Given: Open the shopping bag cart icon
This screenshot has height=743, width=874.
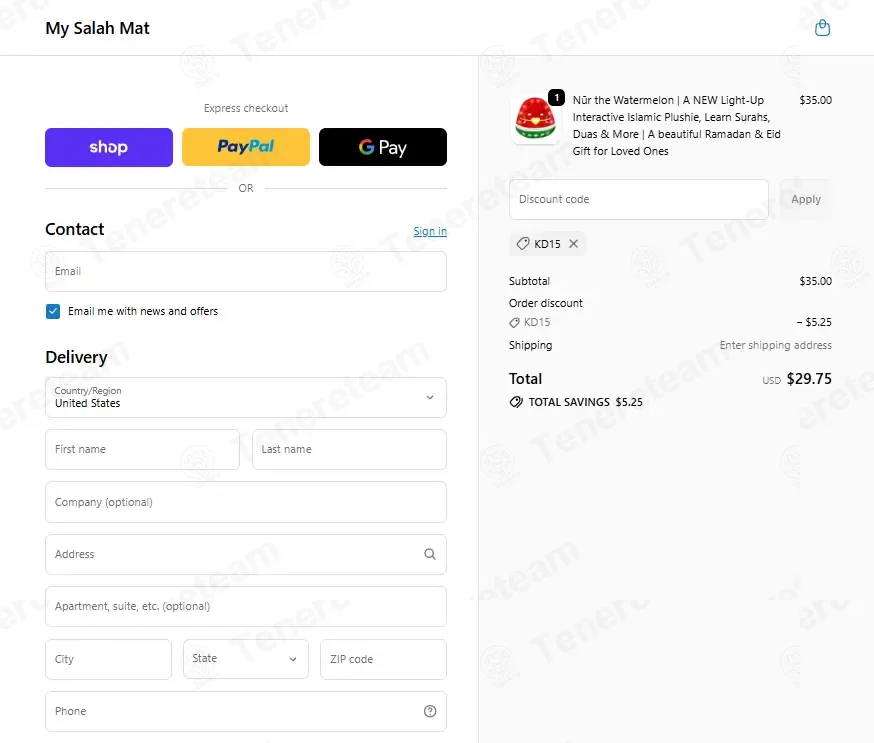Looking at the screenshot, I should [822, 28].
